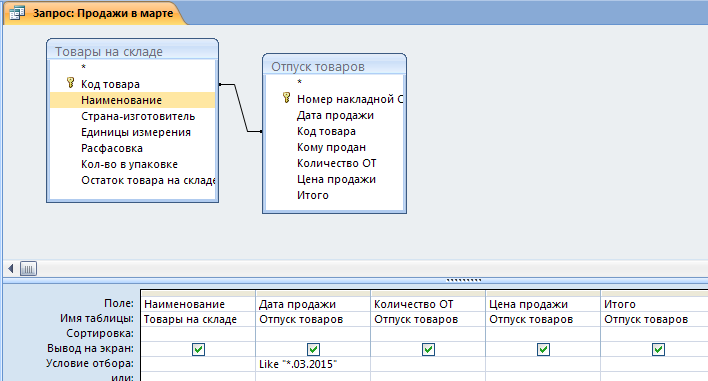
Task: Click key icon next to Номер накладной
Action: coord(286,98)
